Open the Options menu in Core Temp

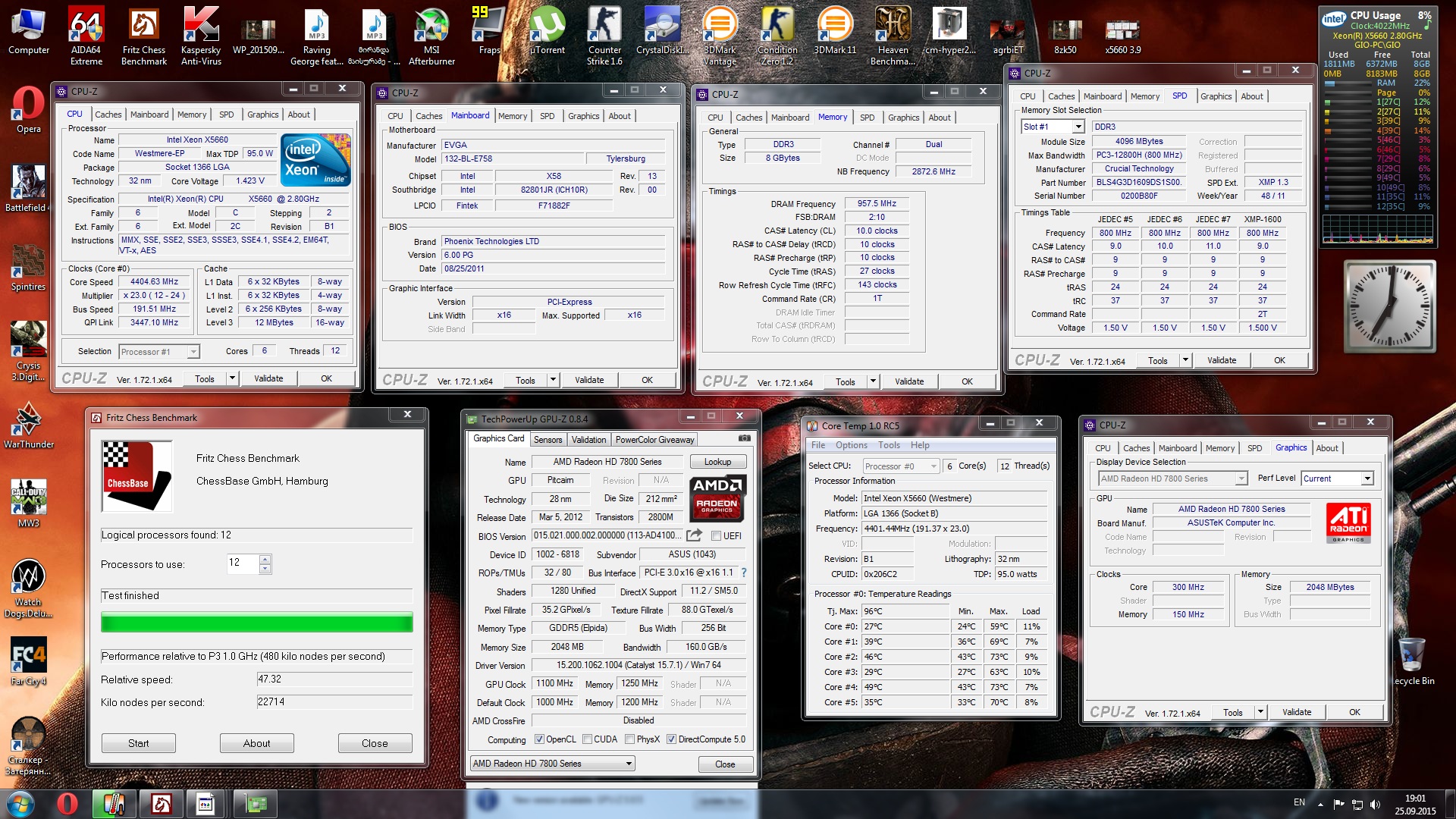851,445
